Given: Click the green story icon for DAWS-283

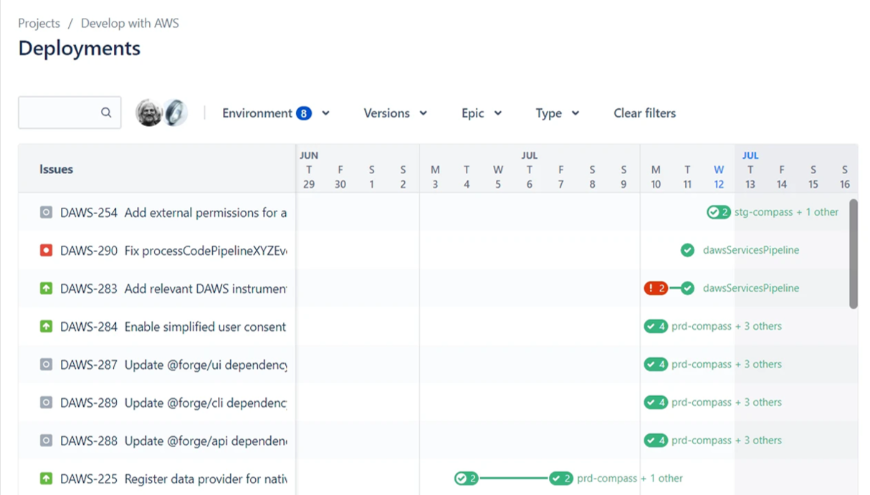Looking at the screenshot, I should click(x=46, y=288).
